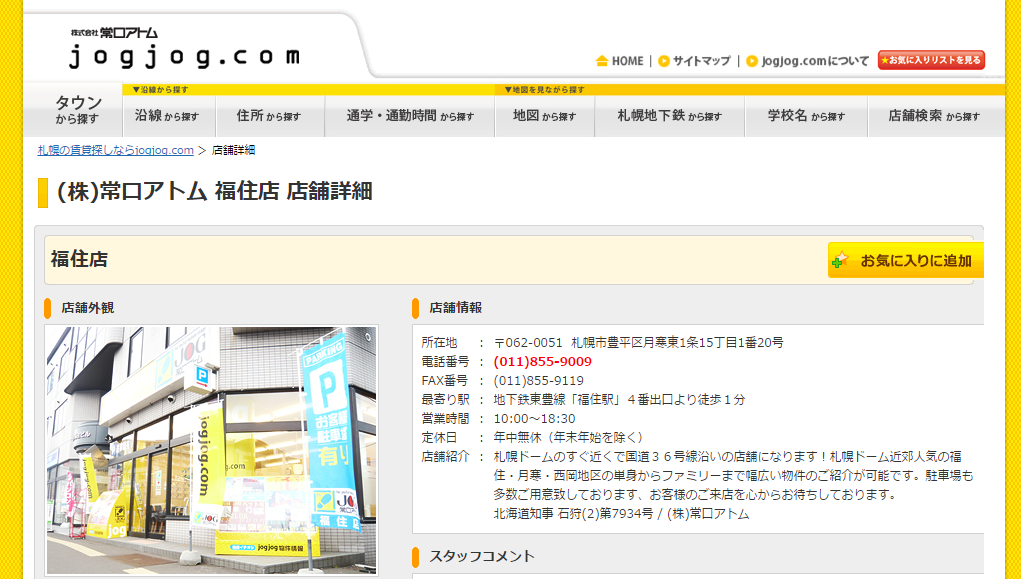The image size is (1021, 579).
Task: Open the 地図から探す menu item
Action: click(544, 116)
